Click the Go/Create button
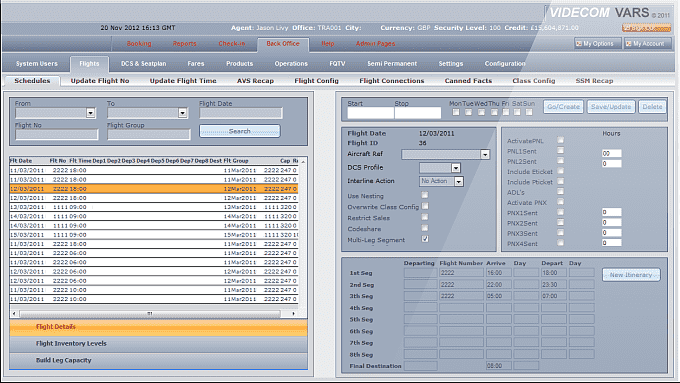Viewport: 680px width, 383px height. point(563,107)
